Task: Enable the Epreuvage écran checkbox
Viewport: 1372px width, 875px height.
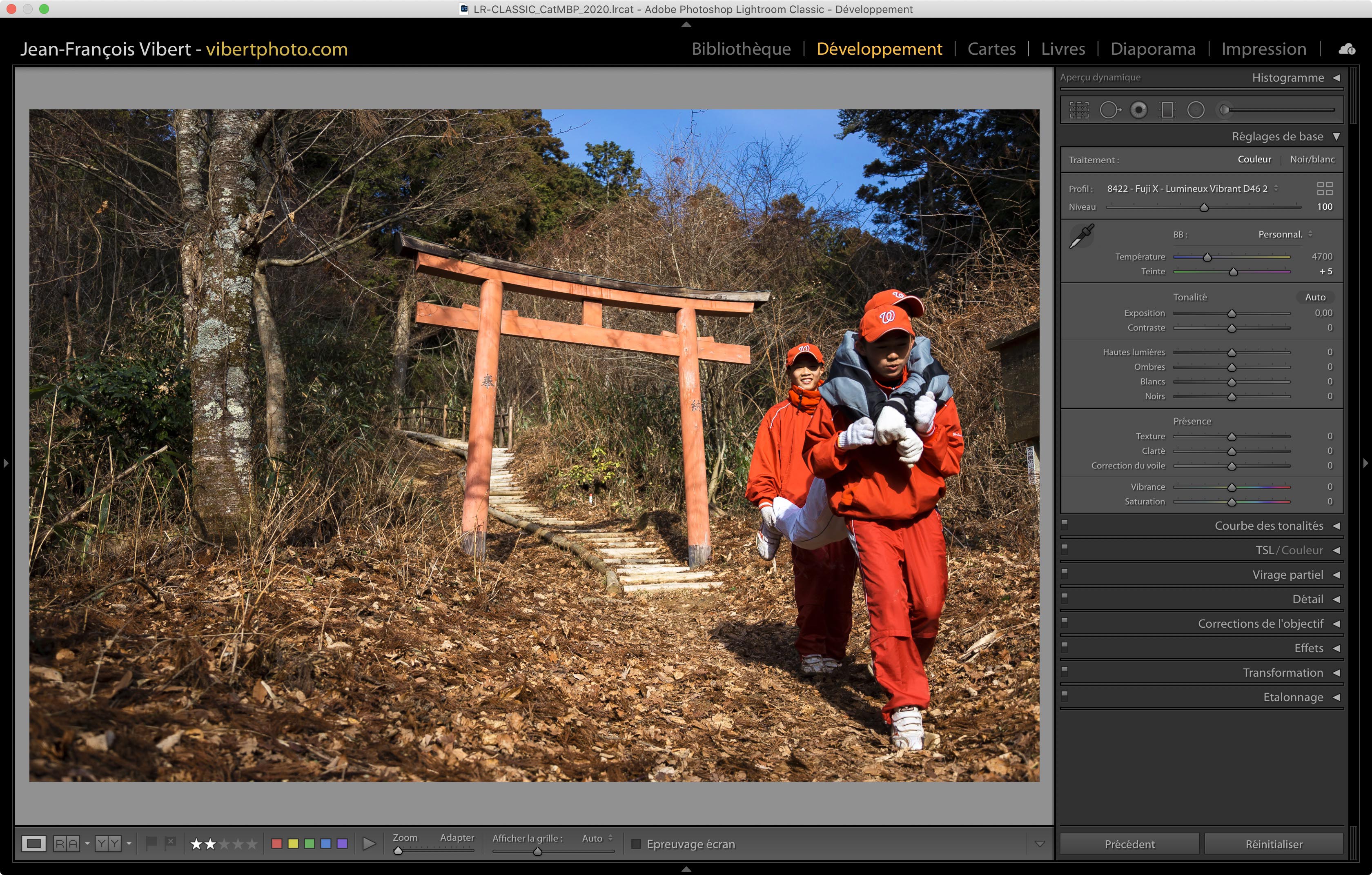Action: coord(637,844)
